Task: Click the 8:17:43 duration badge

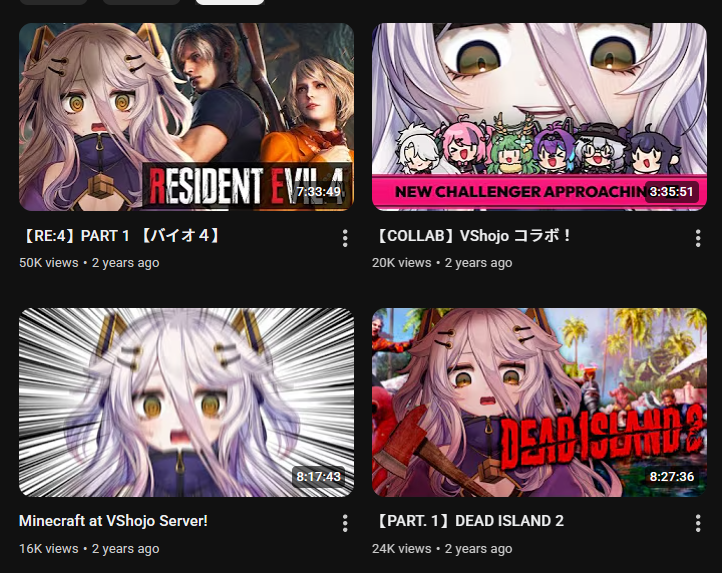Action: (x=319, y=476)
